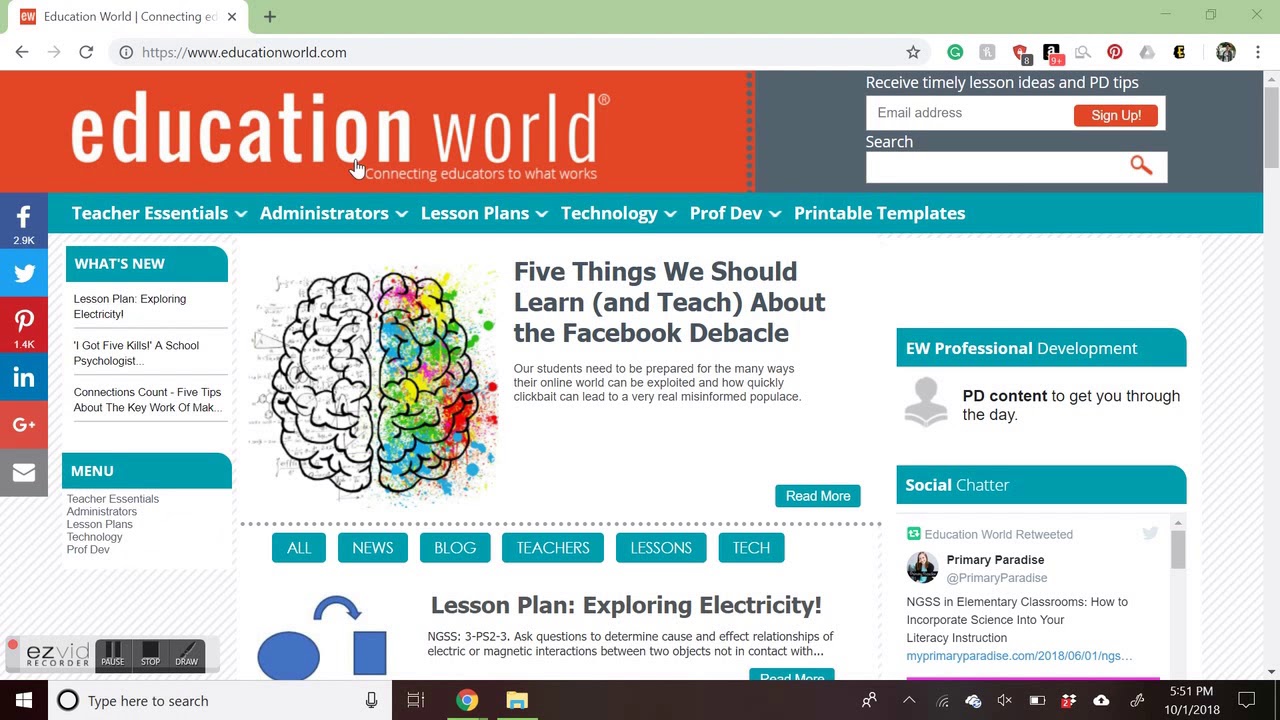Bookmark this page with star icon
The image size is (1280, 720).
pyautogui.click(x=913, y=52)
